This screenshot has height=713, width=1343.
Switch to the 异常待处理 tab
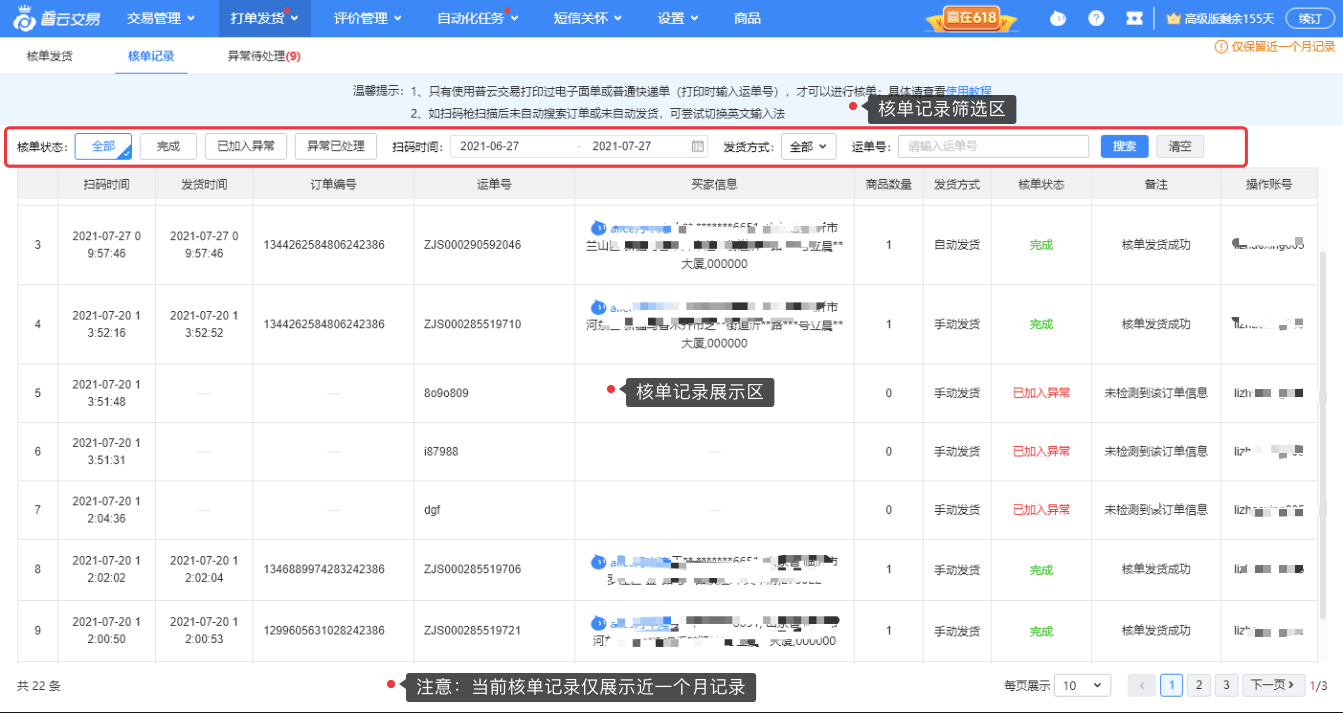(264, 56)
